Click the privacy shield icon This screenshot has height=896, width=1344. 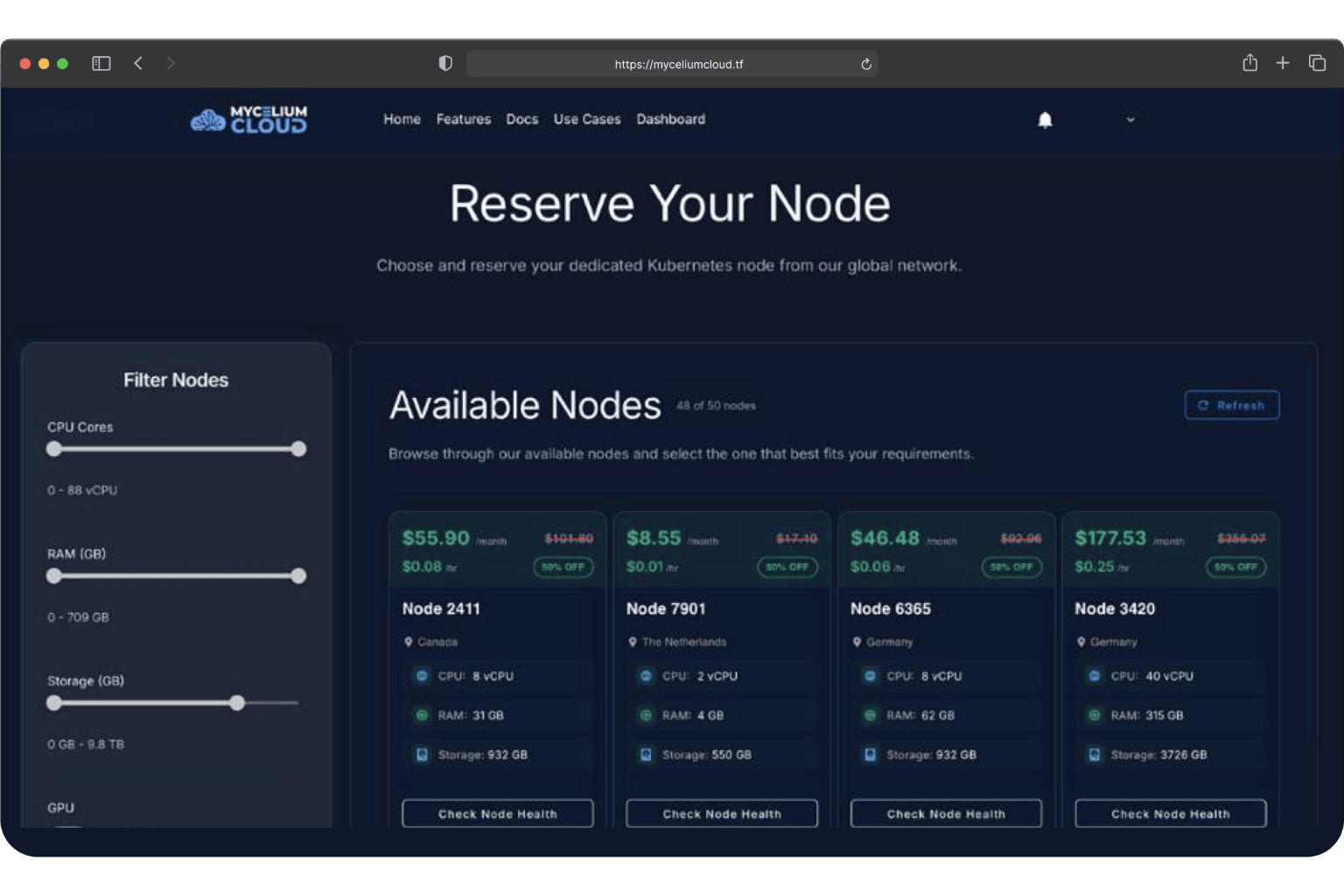click(x=445, y=64)
